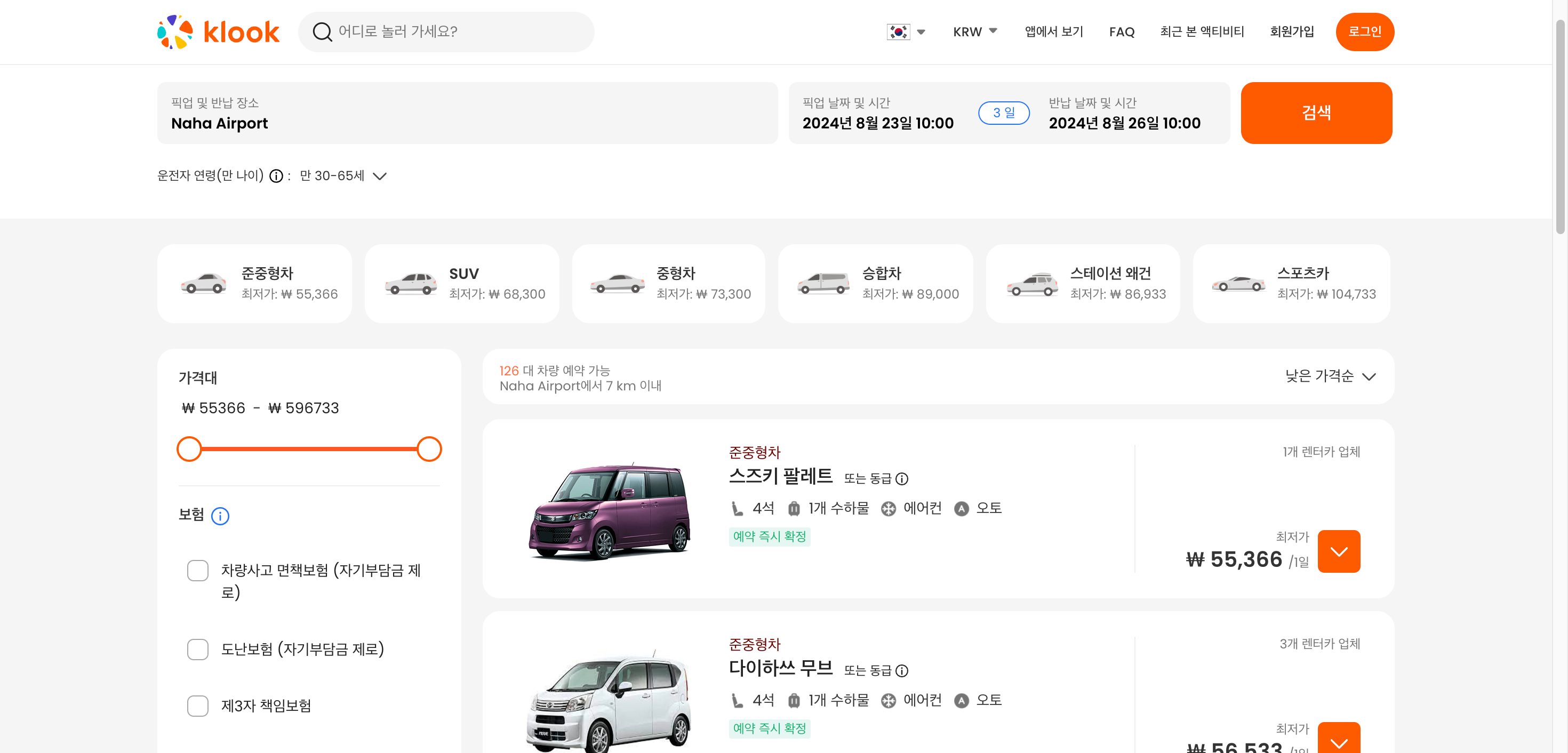Click the right price slider handle
Image resolution: width=1568 pixels, height=753 pixels.
429,449
